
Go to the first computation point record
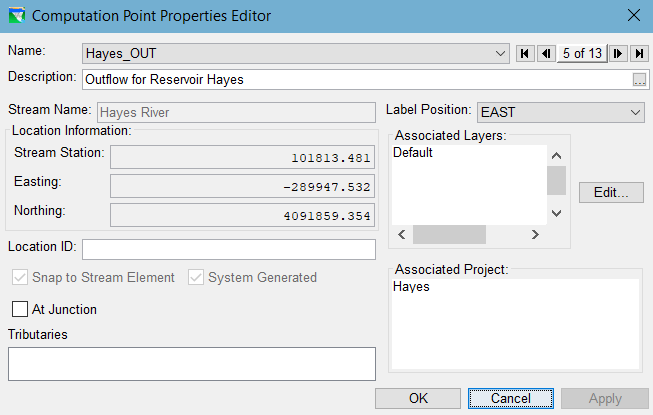[x=524, y=53]
